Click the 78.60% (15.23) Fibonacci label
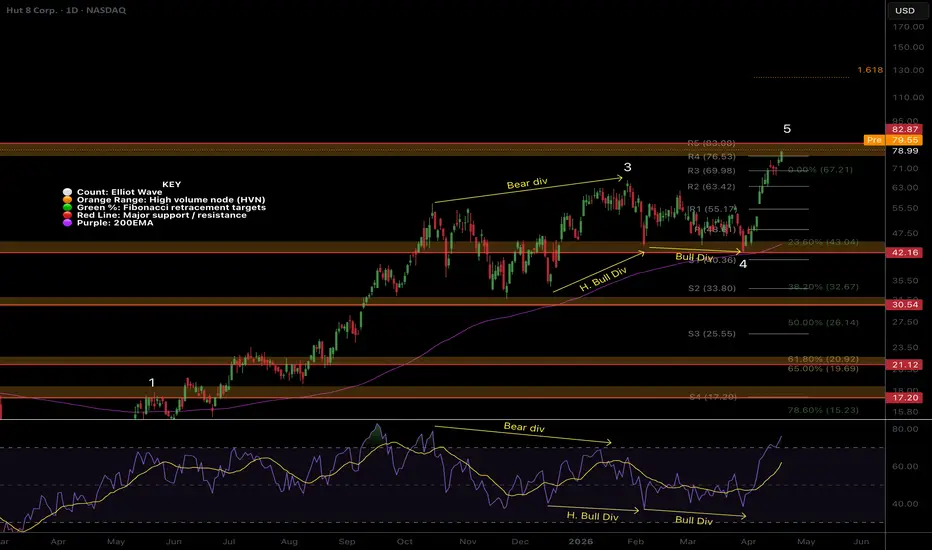Image resolution: width=932 pixels, height=550 pixels. click(823, 410)
